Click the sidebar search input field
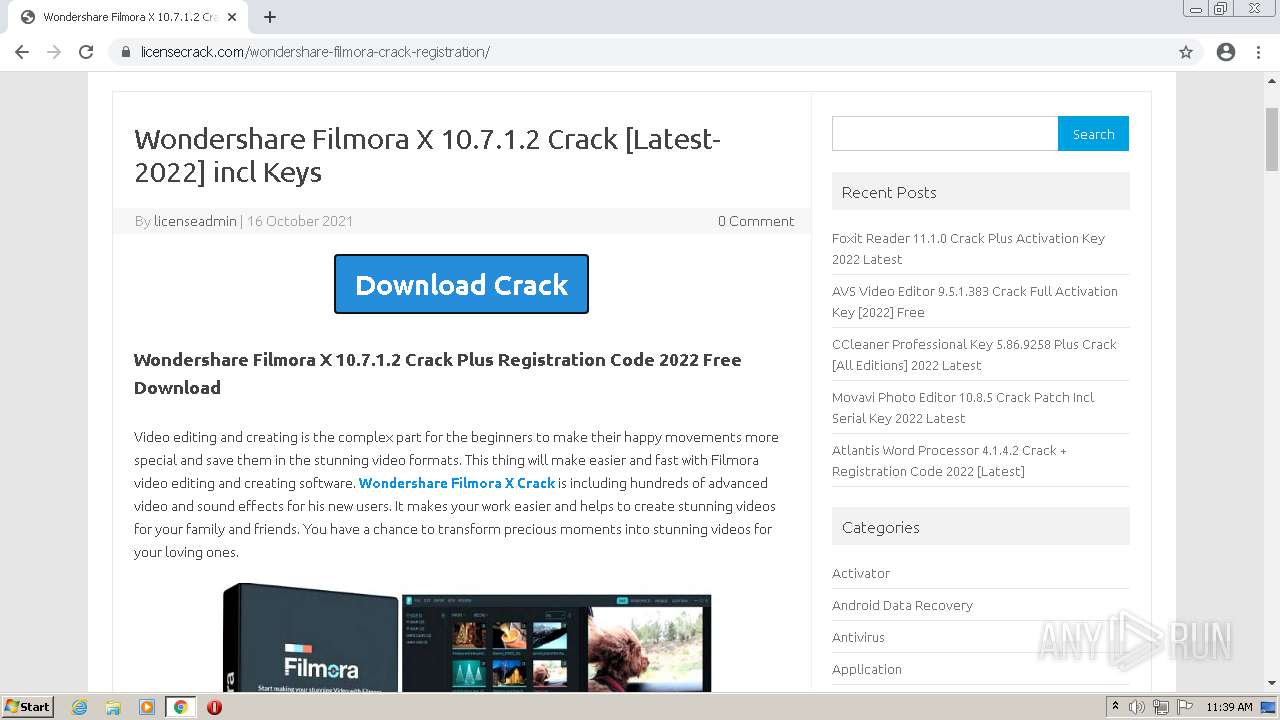The image size is (1280, 720). (x=945, y=134)
